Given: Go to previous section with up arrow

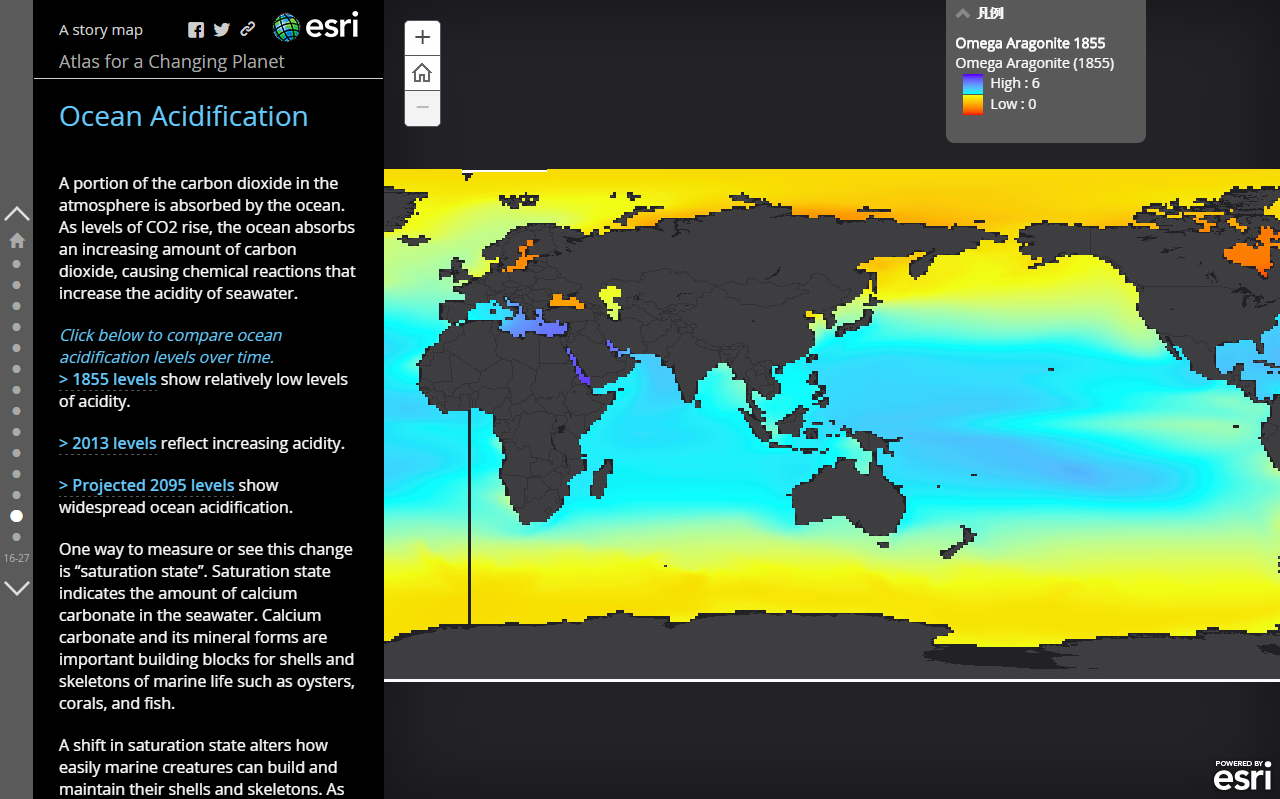Looking at the screenshot, I should tap(17, 213).
